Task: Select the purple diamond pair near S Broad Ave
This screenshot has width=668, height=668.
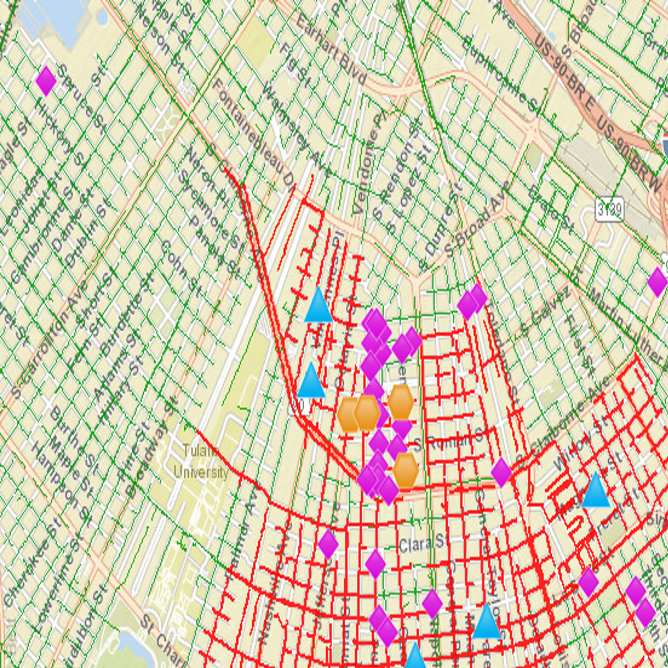Action: click(x=472, y=301)
